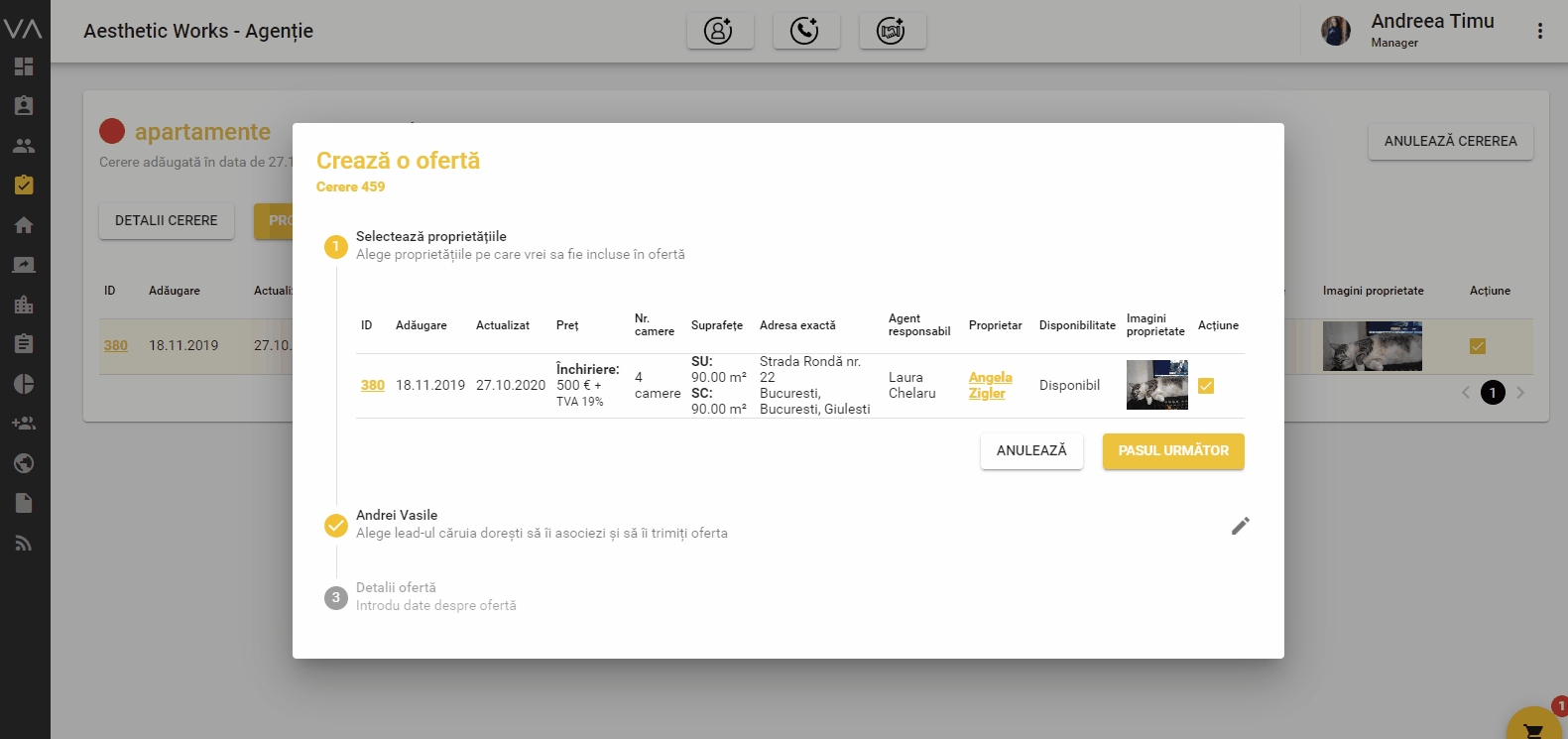Open the pie chart reports sidebar icon
1568x739 pixels.
coord(24,384)
